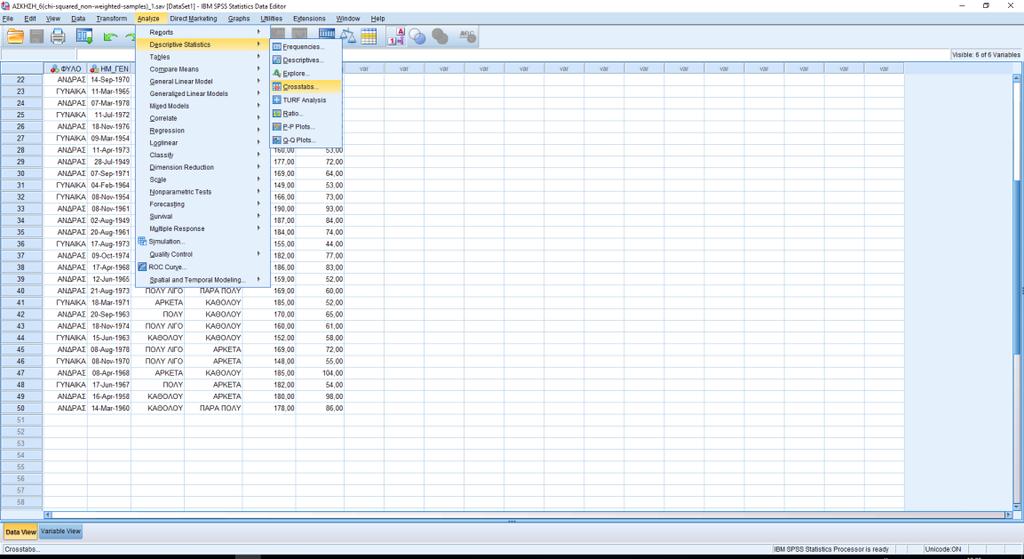
Task: Open Use Variable Sets icon
Action: pos(417,37)
